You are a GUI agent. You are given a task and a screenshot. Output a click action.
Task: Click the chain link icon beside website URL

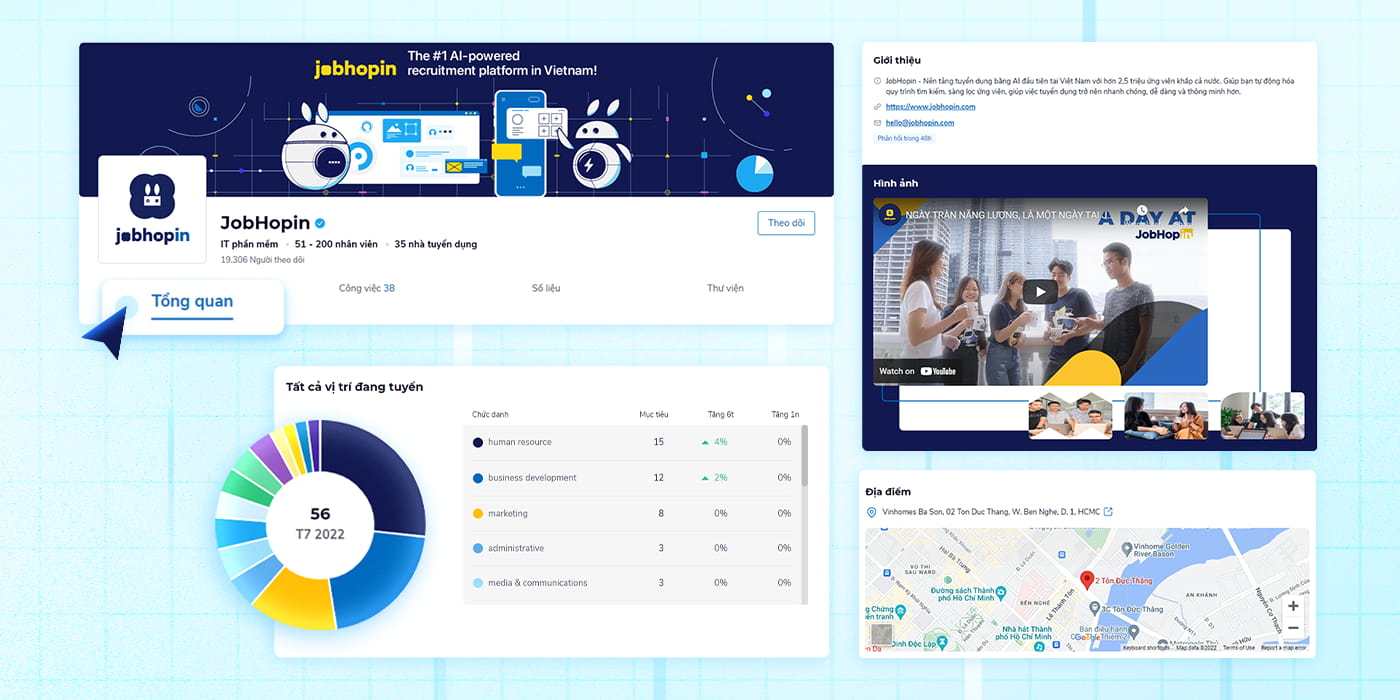(878, 106)
